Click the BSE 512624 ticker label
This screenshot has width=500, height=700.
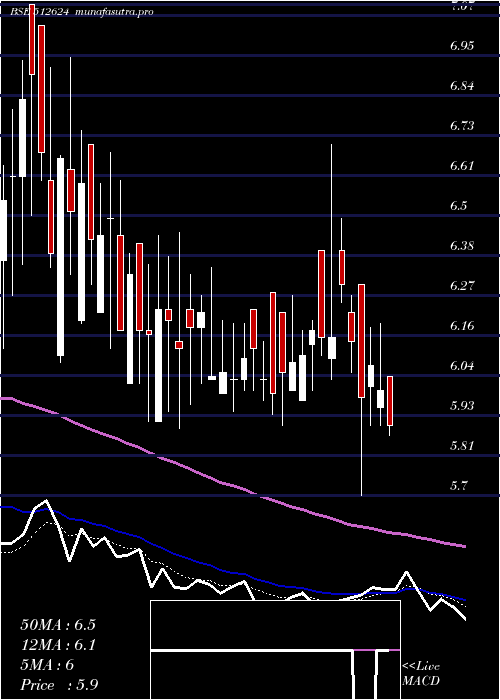[x=39, y=12]
